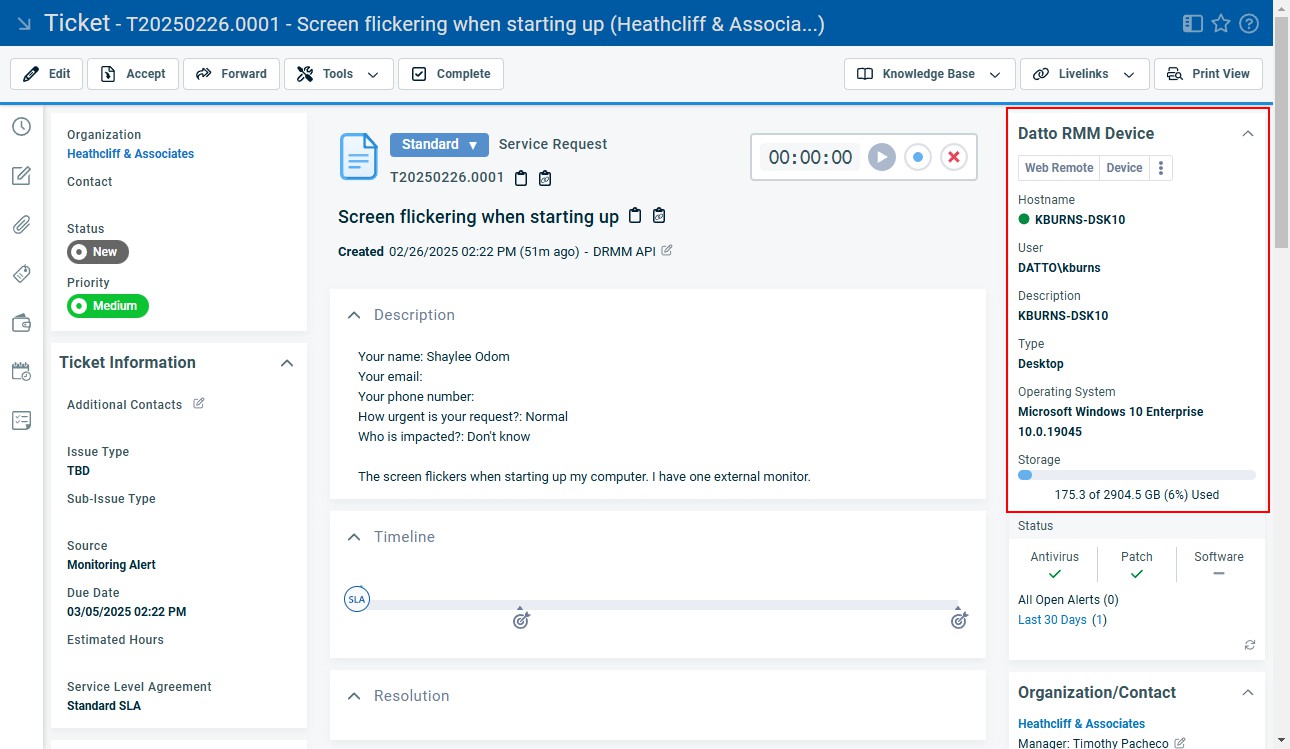Open Last 30 Days alerts link
The image size is (1290, 749).
click(1052, 620)
